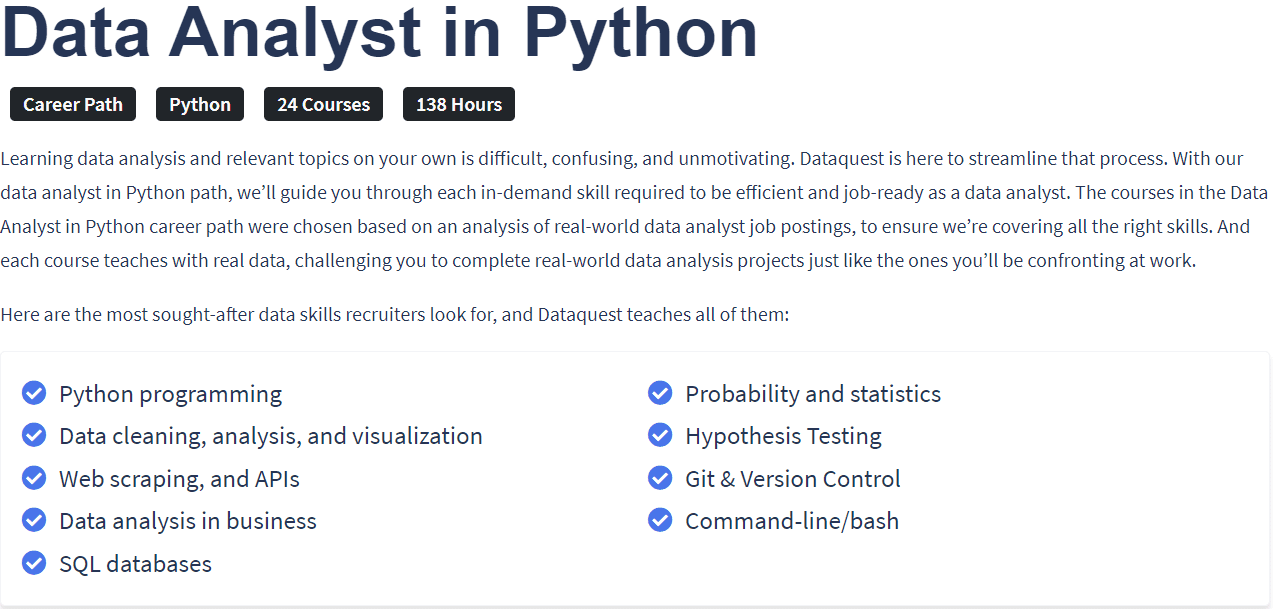The width and height of the screenshot is (1274, 609).
Task: Click the Python badge
Action: click(x=200, y=104)
